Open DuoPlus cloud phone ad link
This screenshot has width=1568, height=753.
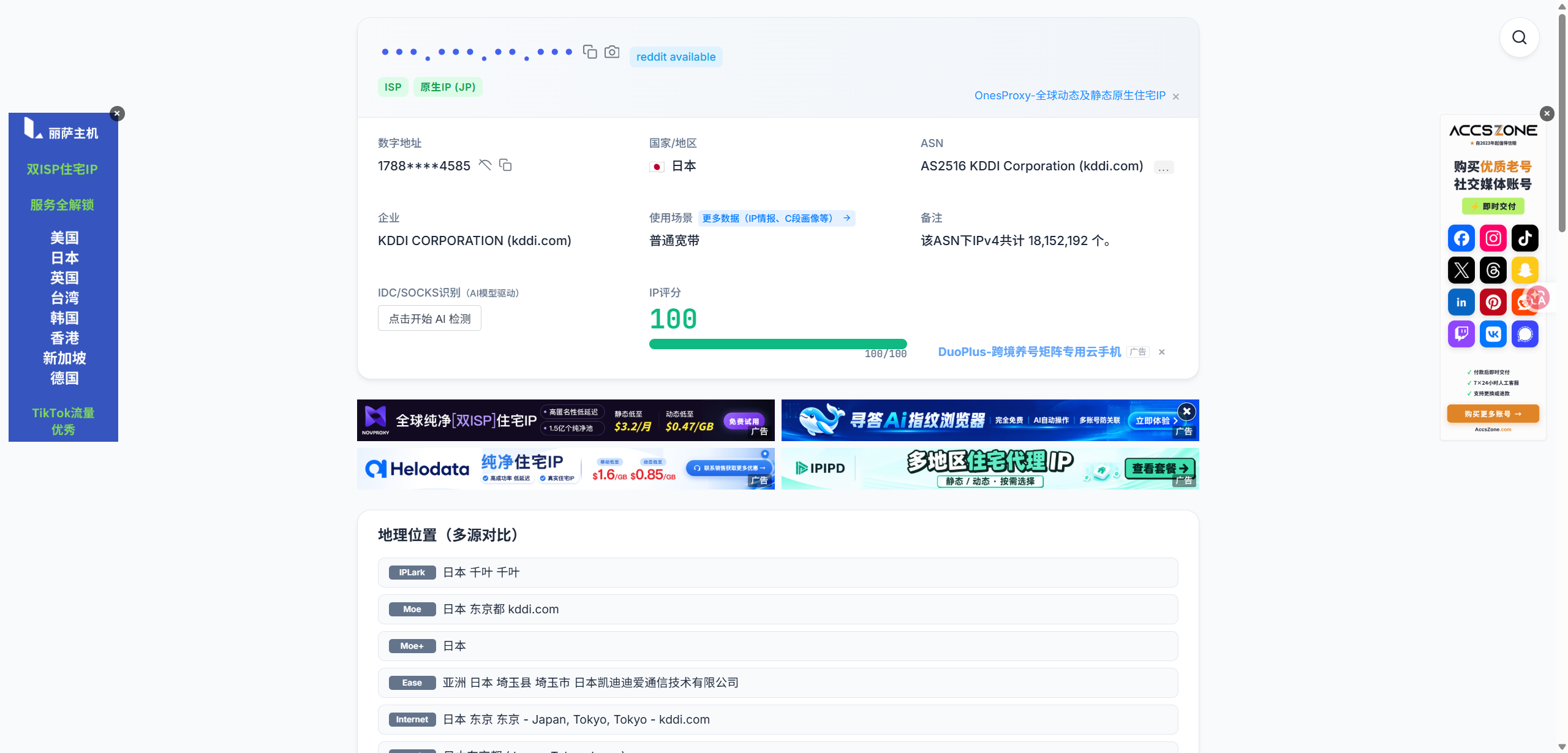click(1029, 352)
